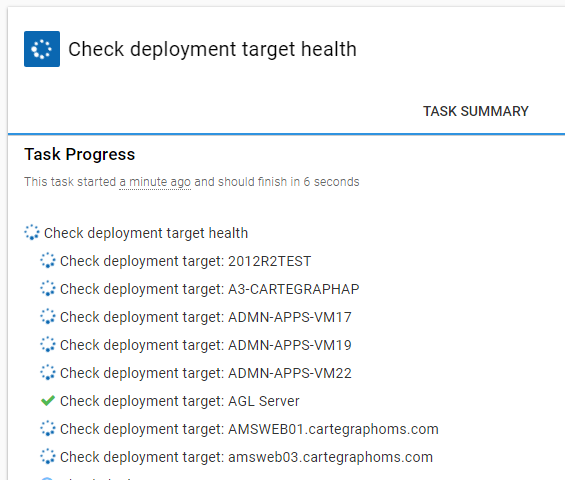Viewport: 565px width, 480px height.
Task: Click green checkmark icon for AGL Server
Action: [48, 401]
